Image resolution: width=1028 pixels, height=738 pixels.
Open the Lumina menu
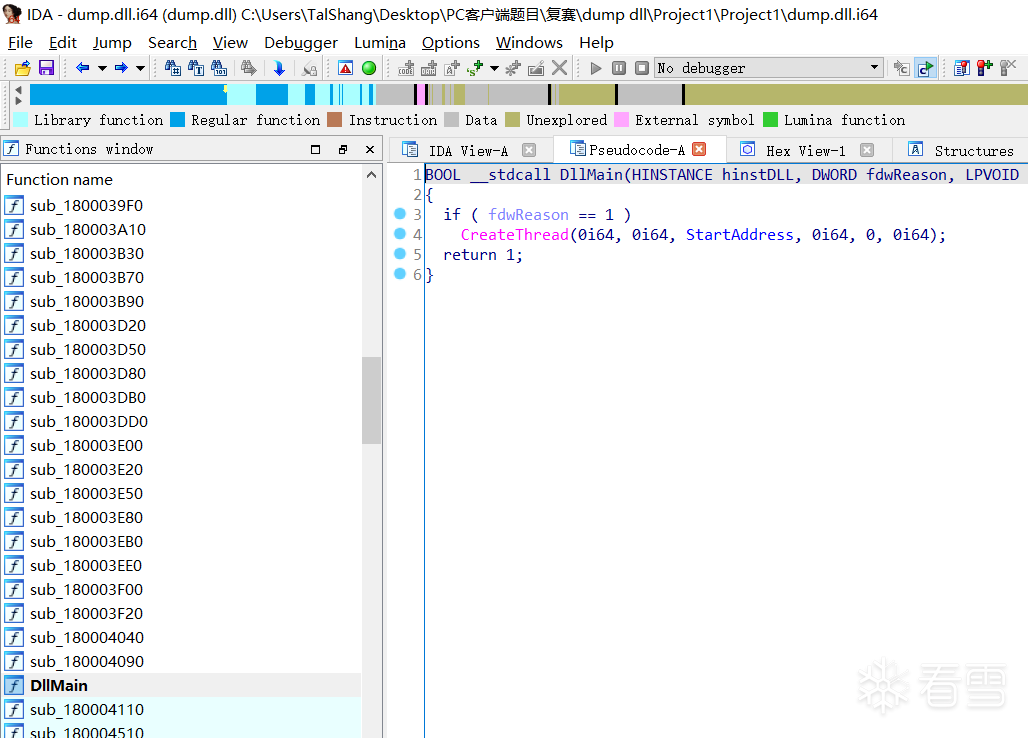click(x=380, y=43)
